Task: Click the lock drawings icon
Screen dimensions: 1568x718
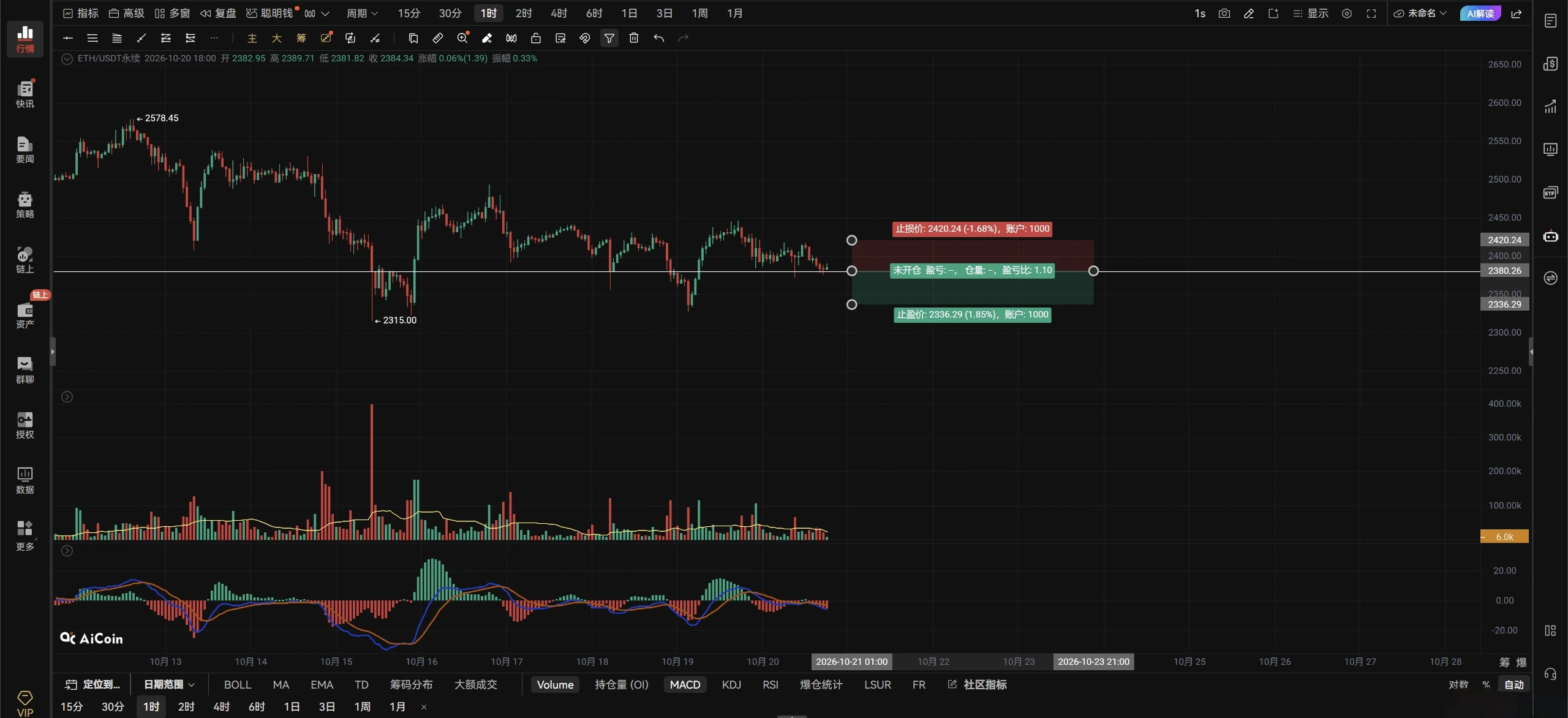Action: pos(536,38)
